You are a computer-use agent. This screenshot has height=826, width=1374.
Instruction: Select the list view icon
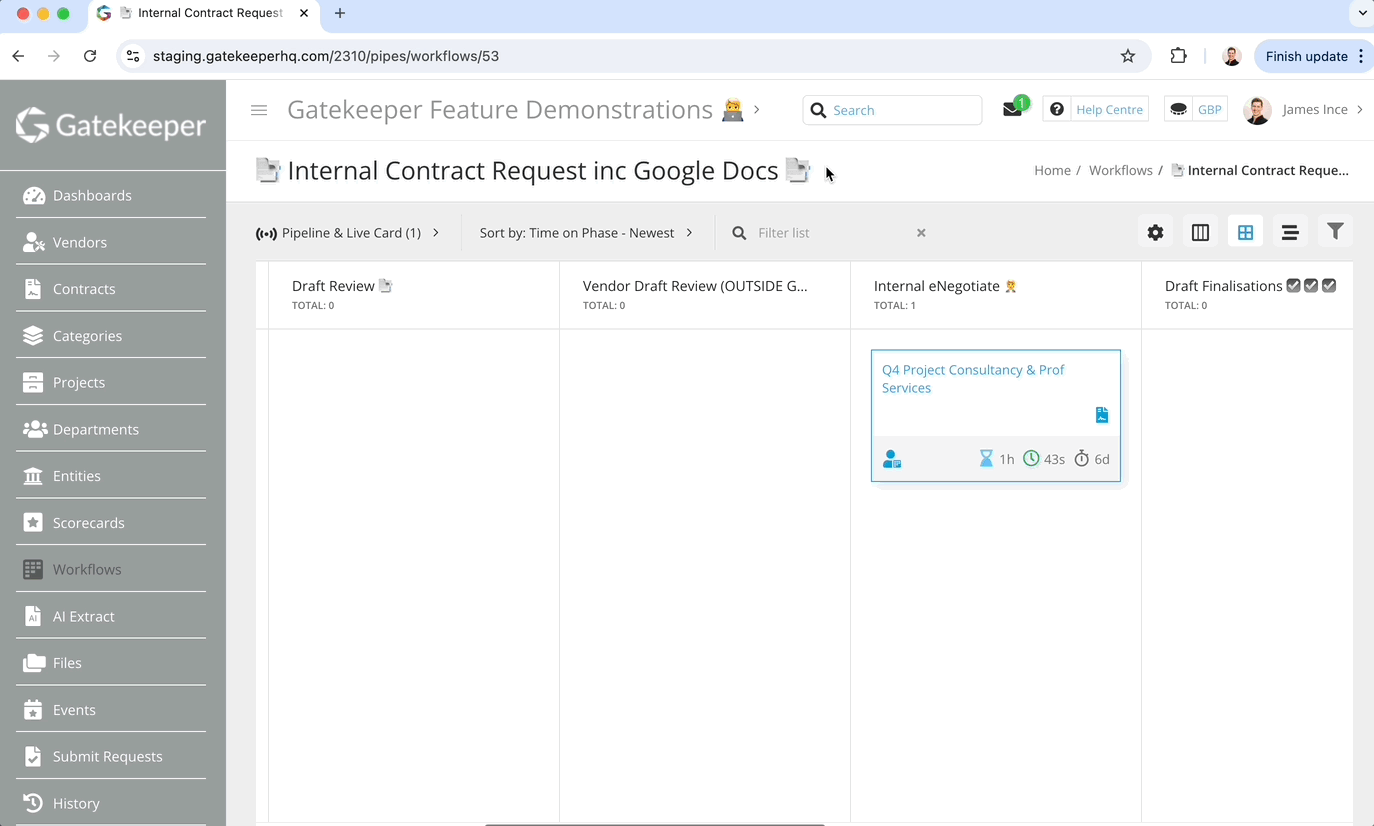[x=1290, y=231]
